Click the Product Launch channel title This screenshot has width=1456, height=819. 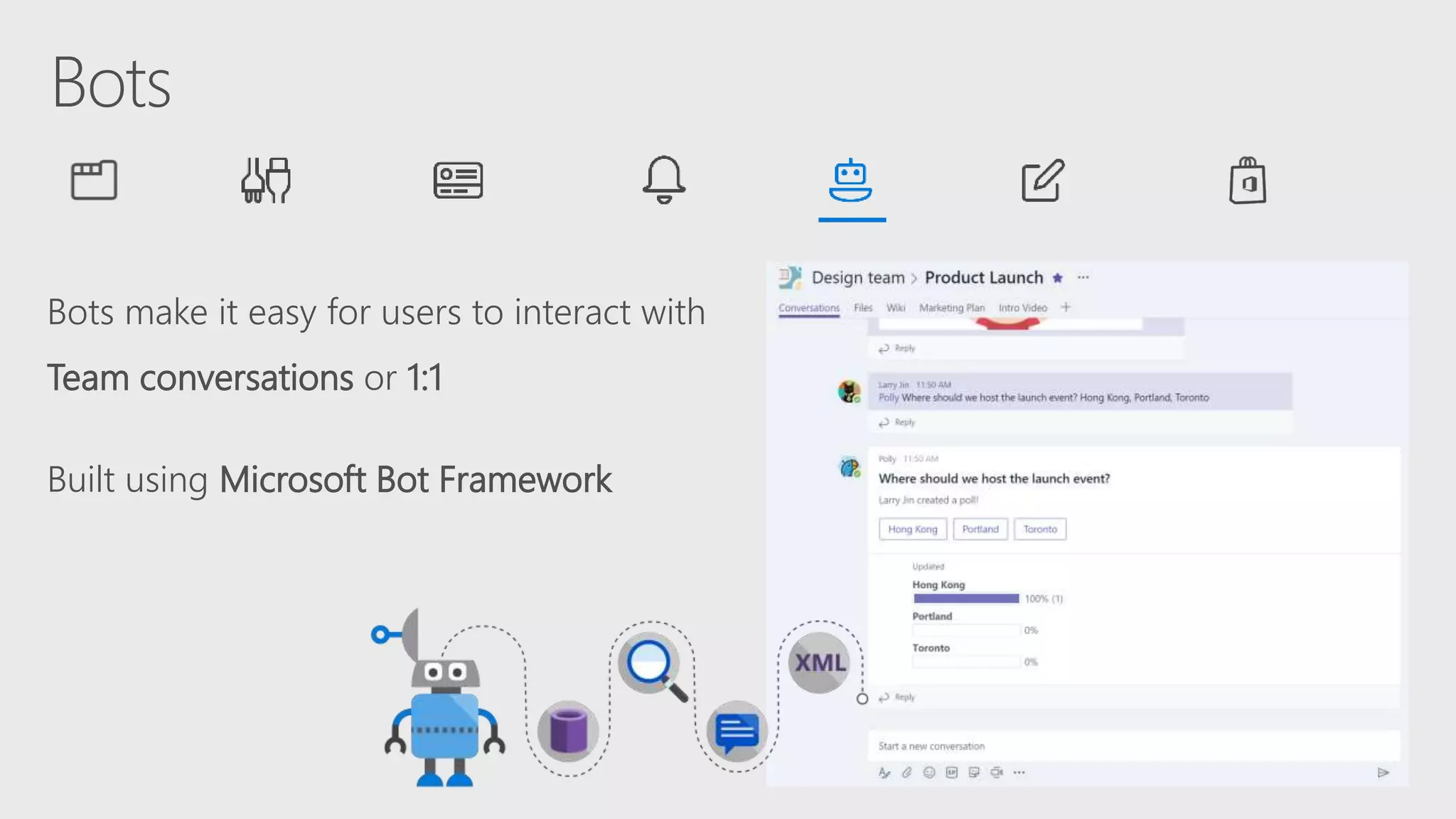point(984,277)
